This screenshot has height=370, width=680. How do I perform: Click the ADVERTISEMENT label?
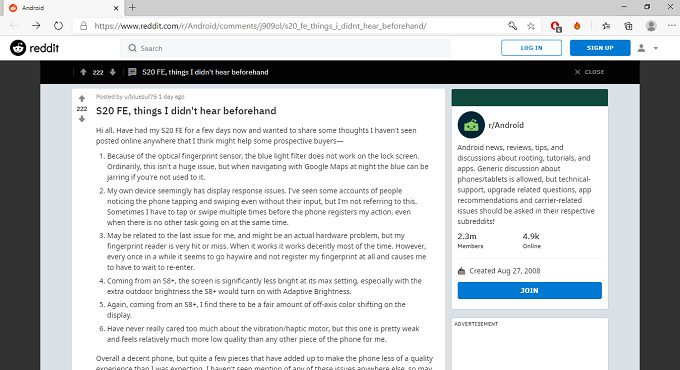[x=476, y=324]
